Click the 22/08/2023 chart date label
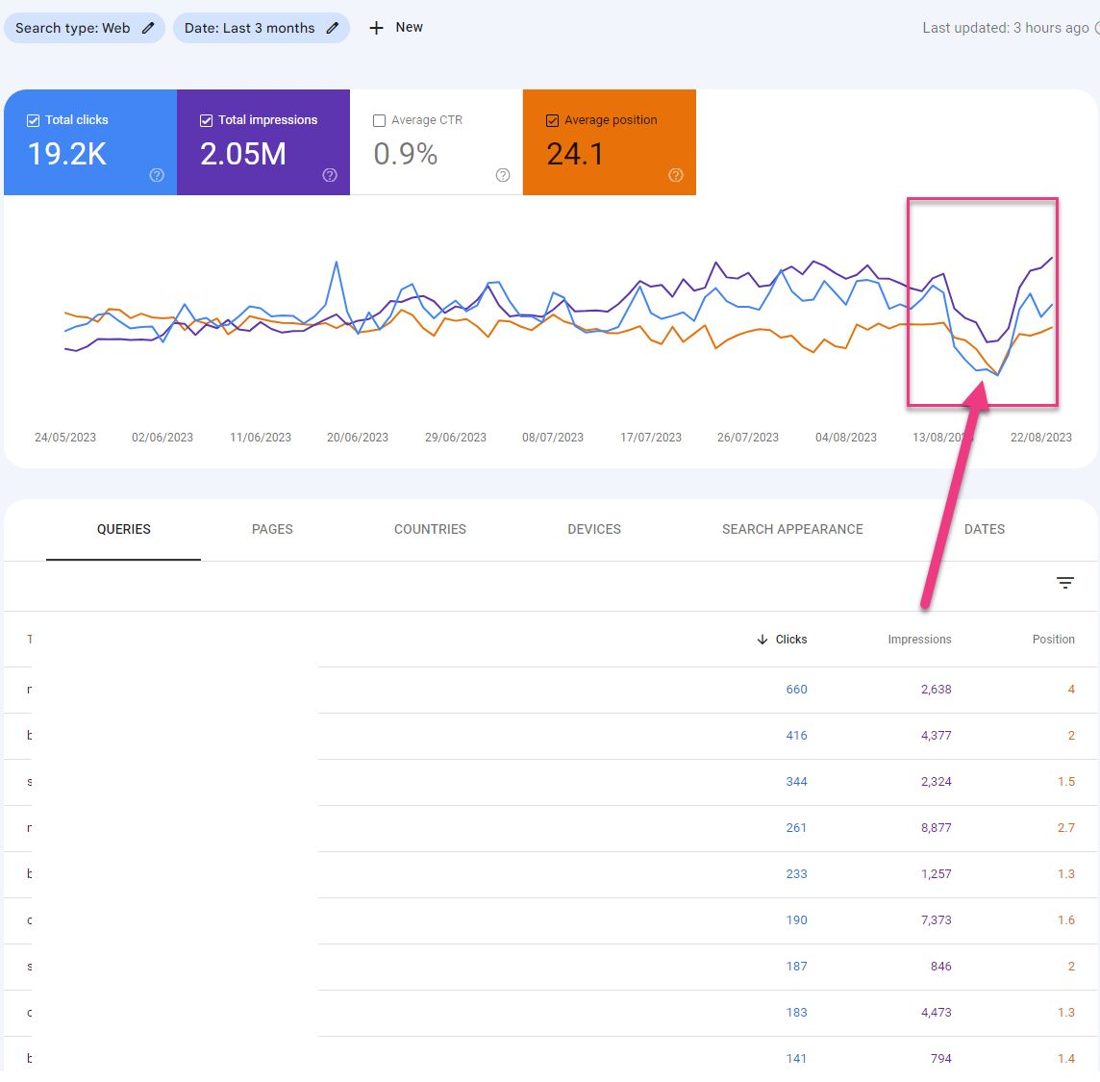This screenshot has width=1100, height=1082. pos(1041,437)
